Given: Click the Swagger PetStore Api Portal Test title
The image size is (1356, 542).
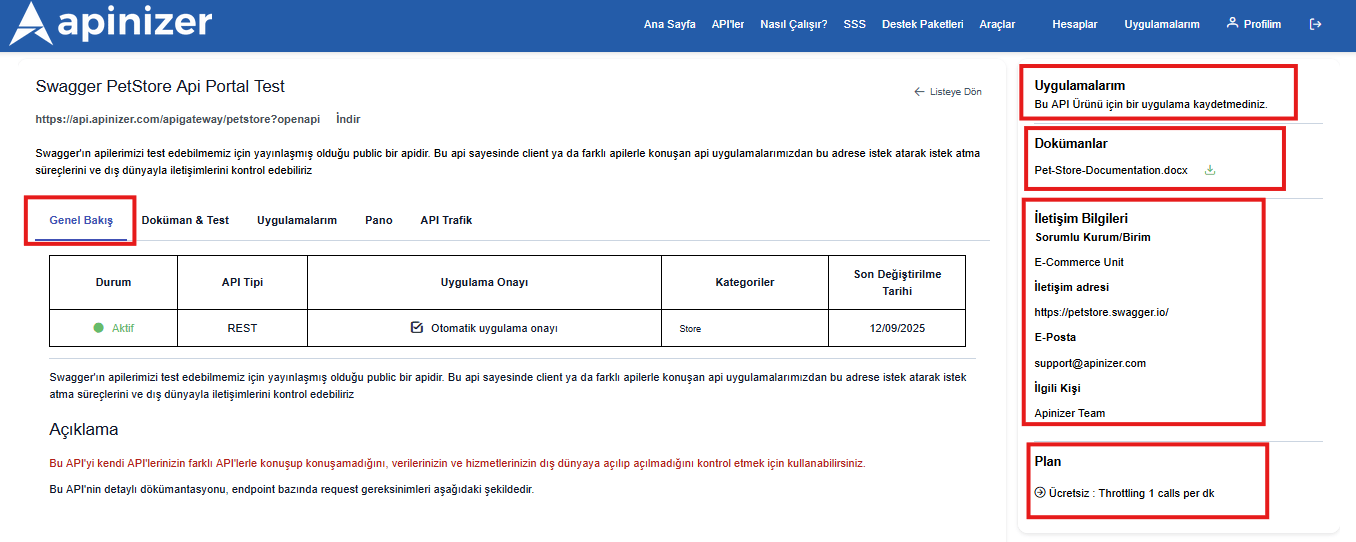Looking at the screenshot, I should click(x=160, y=87).
